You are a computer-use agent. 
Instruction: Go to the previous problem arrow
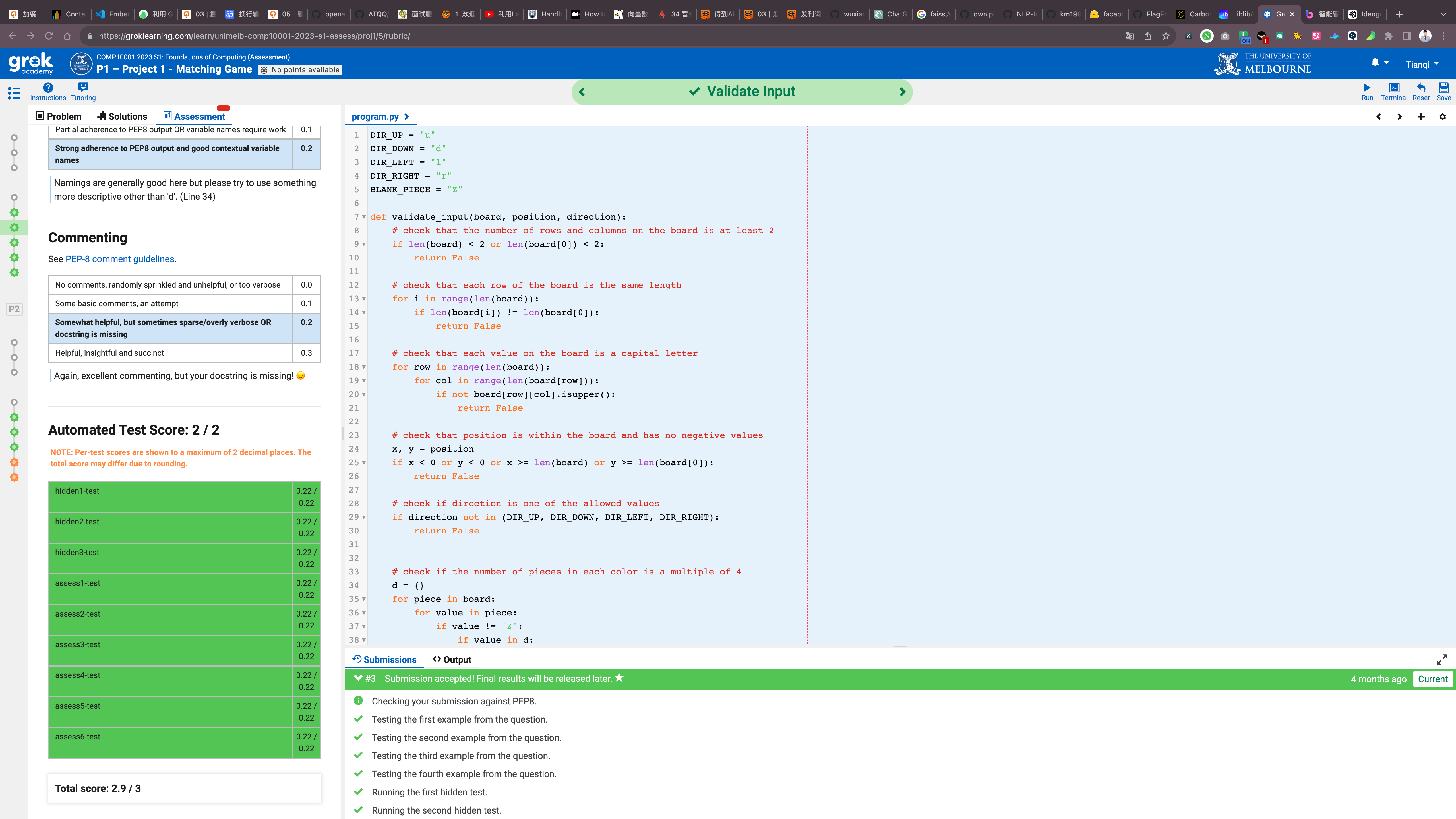pyautogui.click(x=582, y=92)
